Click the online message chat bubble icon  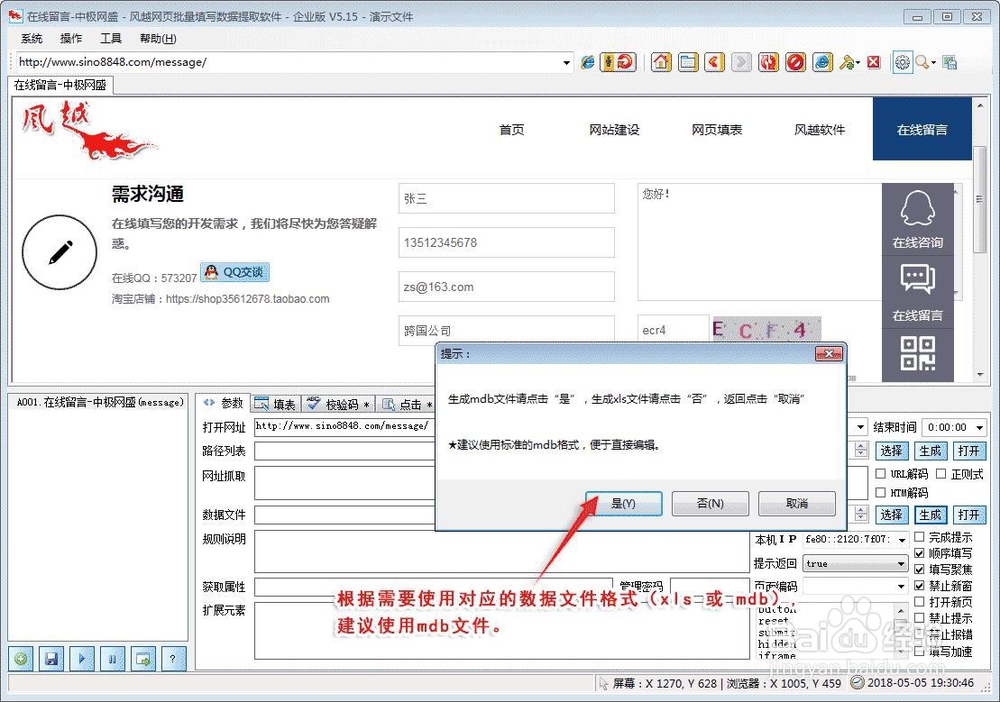click(x=918, y=293)
